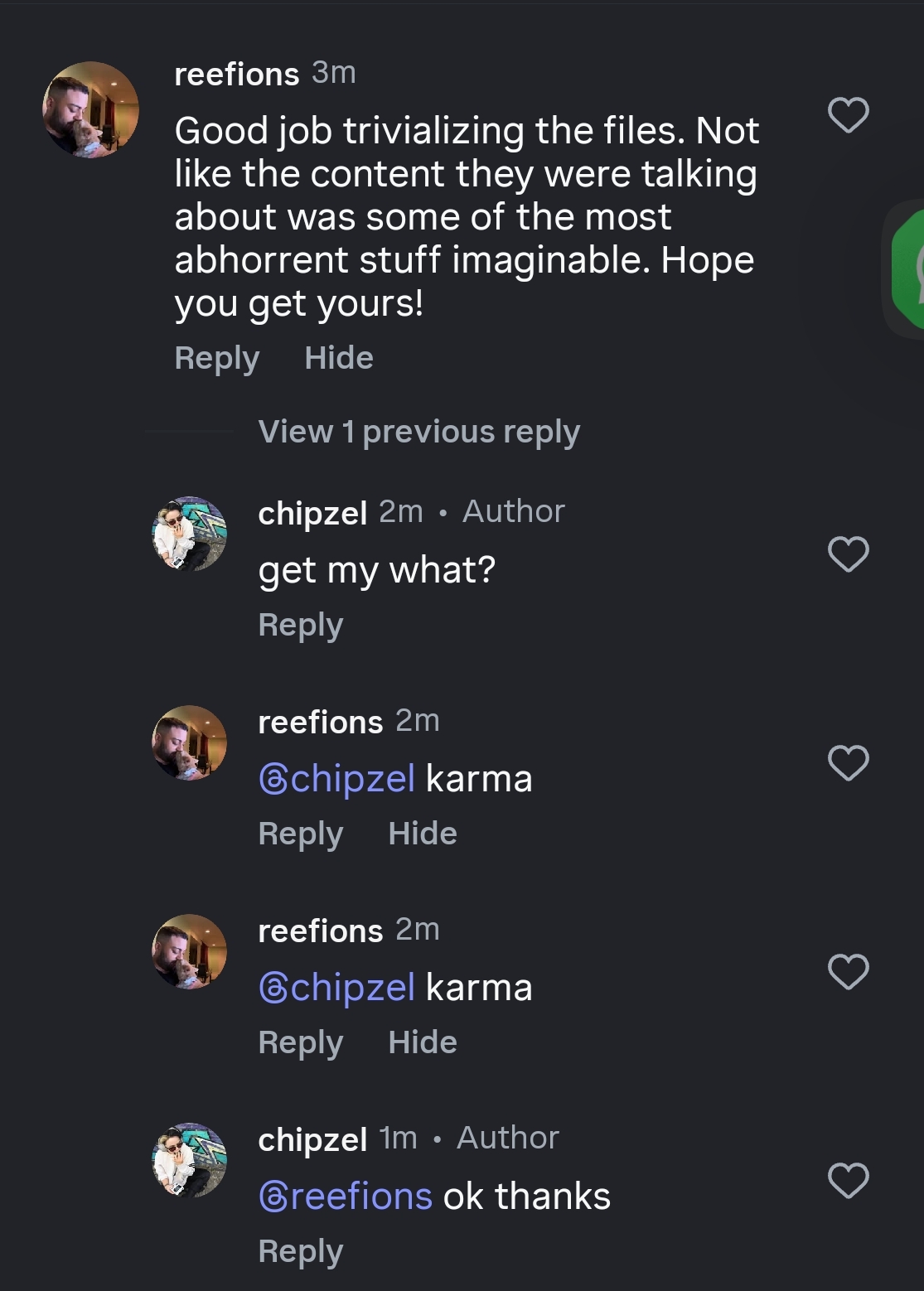Open chipzel username above "get my what?"

click(x=312, y=513)
